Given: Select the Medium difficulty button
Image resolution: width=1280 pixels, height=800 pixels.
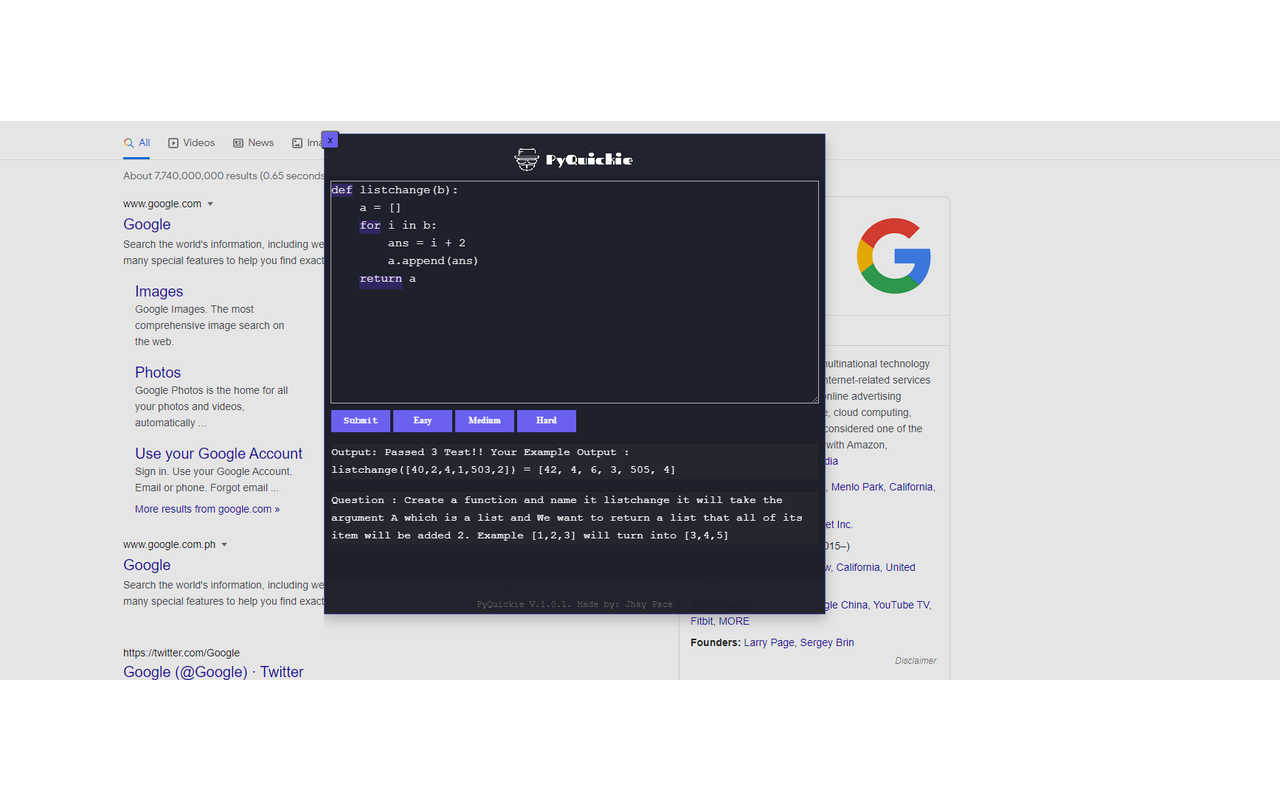Looking at the screenshot, I should point(484,420).
